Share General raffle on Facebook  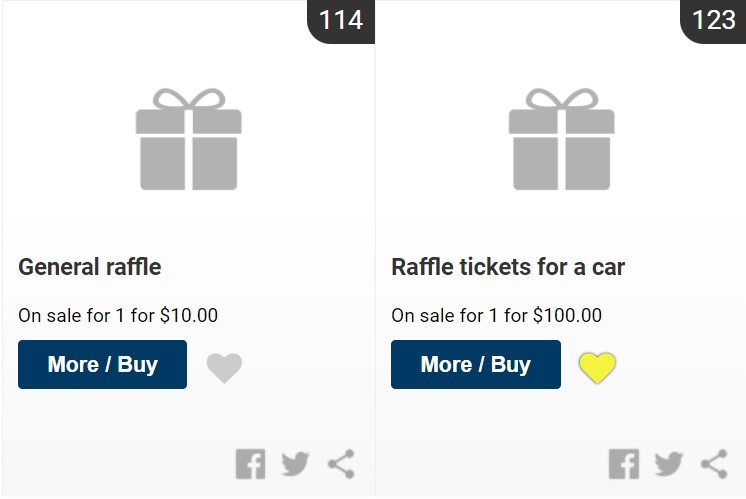(x=250, y=464)
